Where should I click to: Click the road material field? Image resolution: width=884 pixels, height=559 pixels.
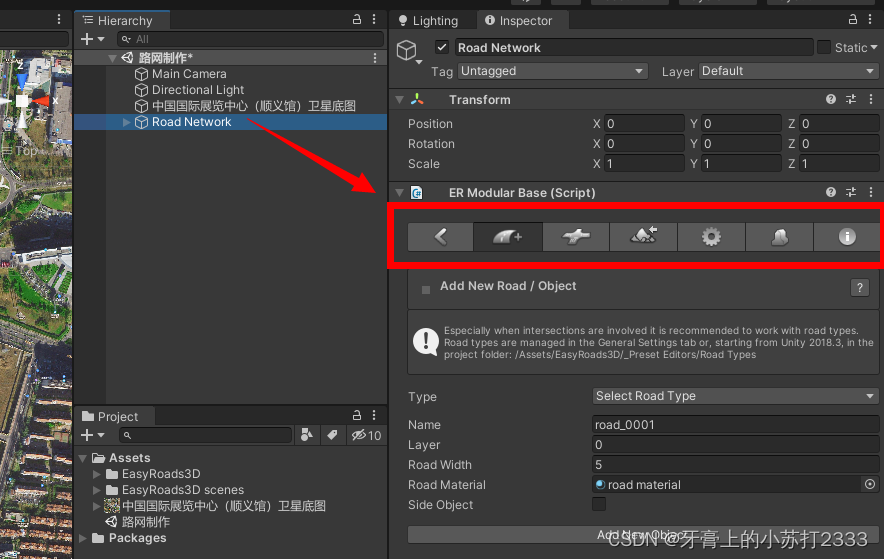[728, 485]
